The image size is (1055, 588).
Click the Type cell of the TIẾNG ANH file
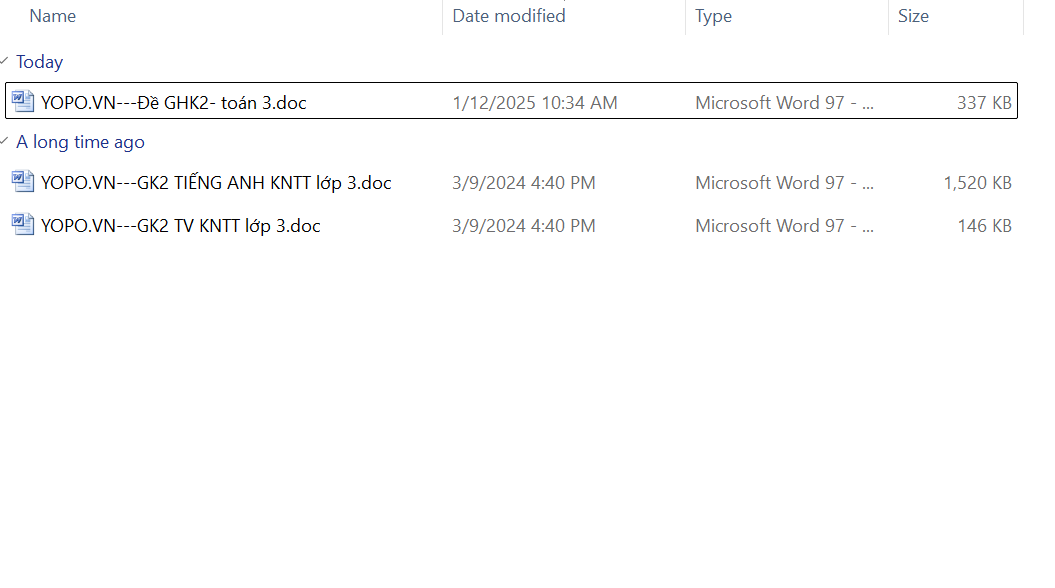tap(784, 183)
